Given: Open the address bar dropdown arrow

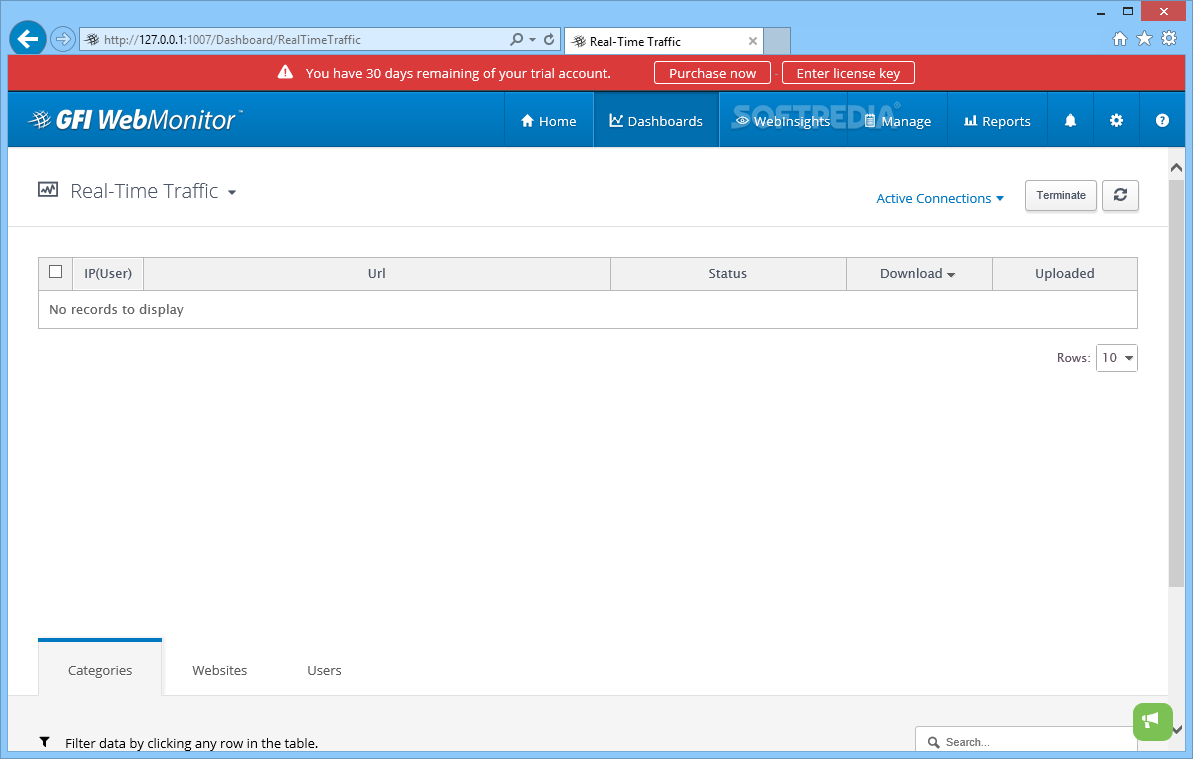Looking at the screenshot, I should 533,40.
